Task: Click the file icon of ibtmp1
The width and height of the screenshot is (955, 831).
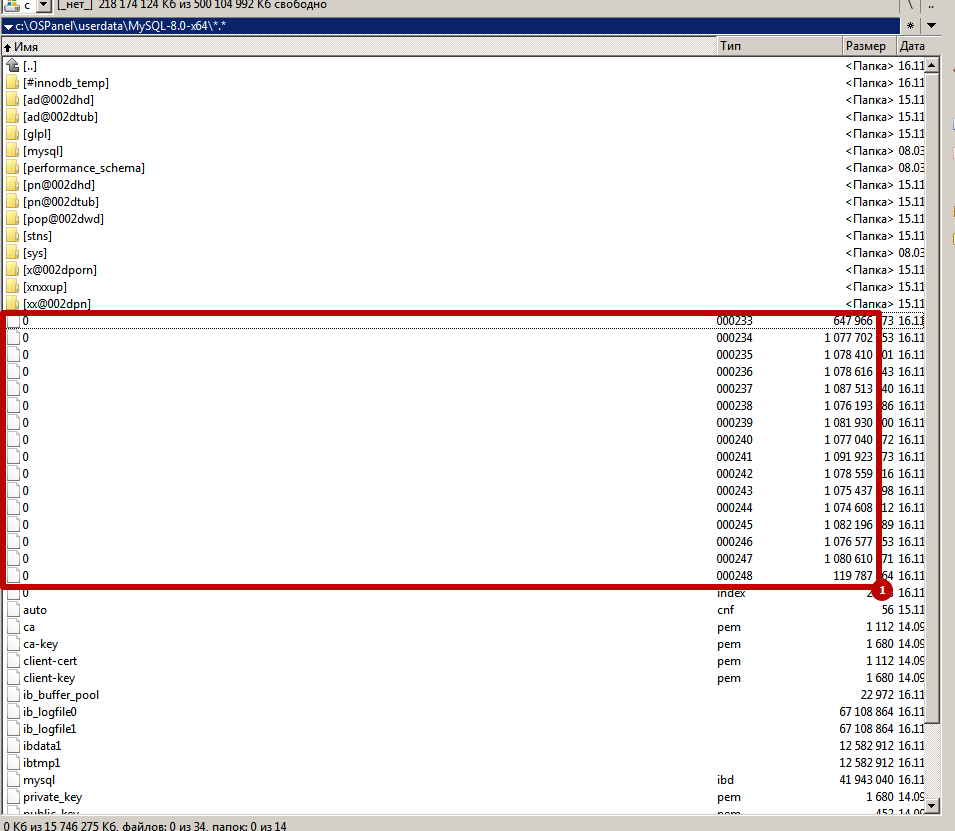Action: (x=13, y=763)
